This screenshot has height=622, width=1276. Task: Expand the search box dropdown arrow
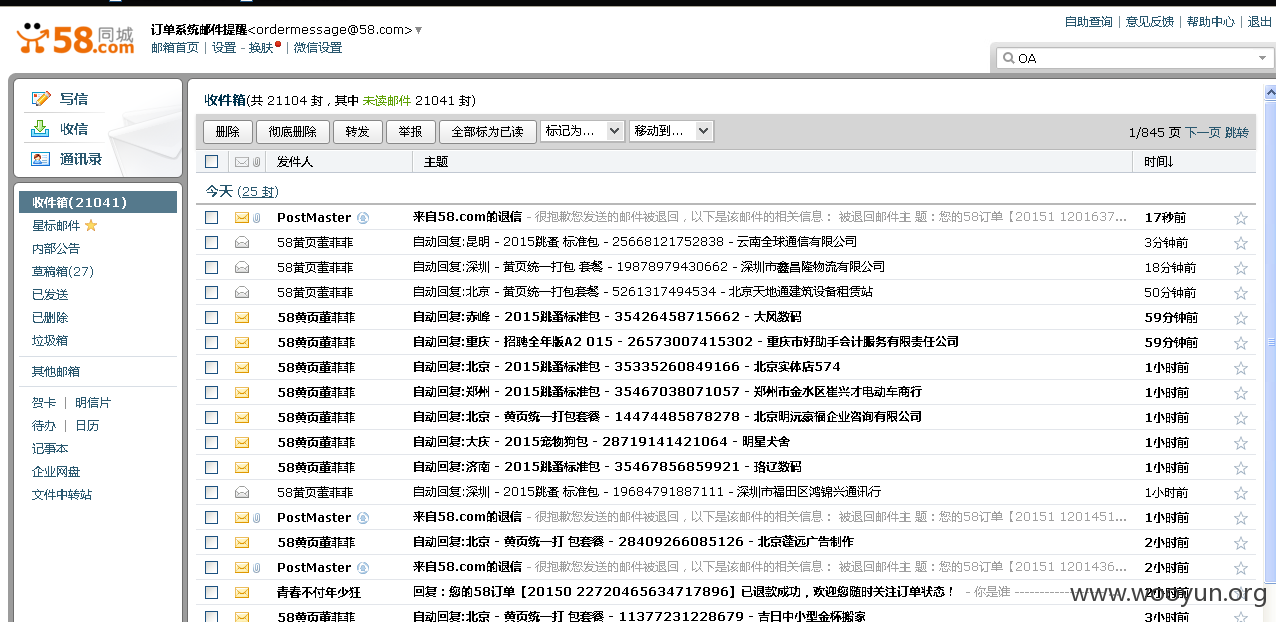point(1262,58)
